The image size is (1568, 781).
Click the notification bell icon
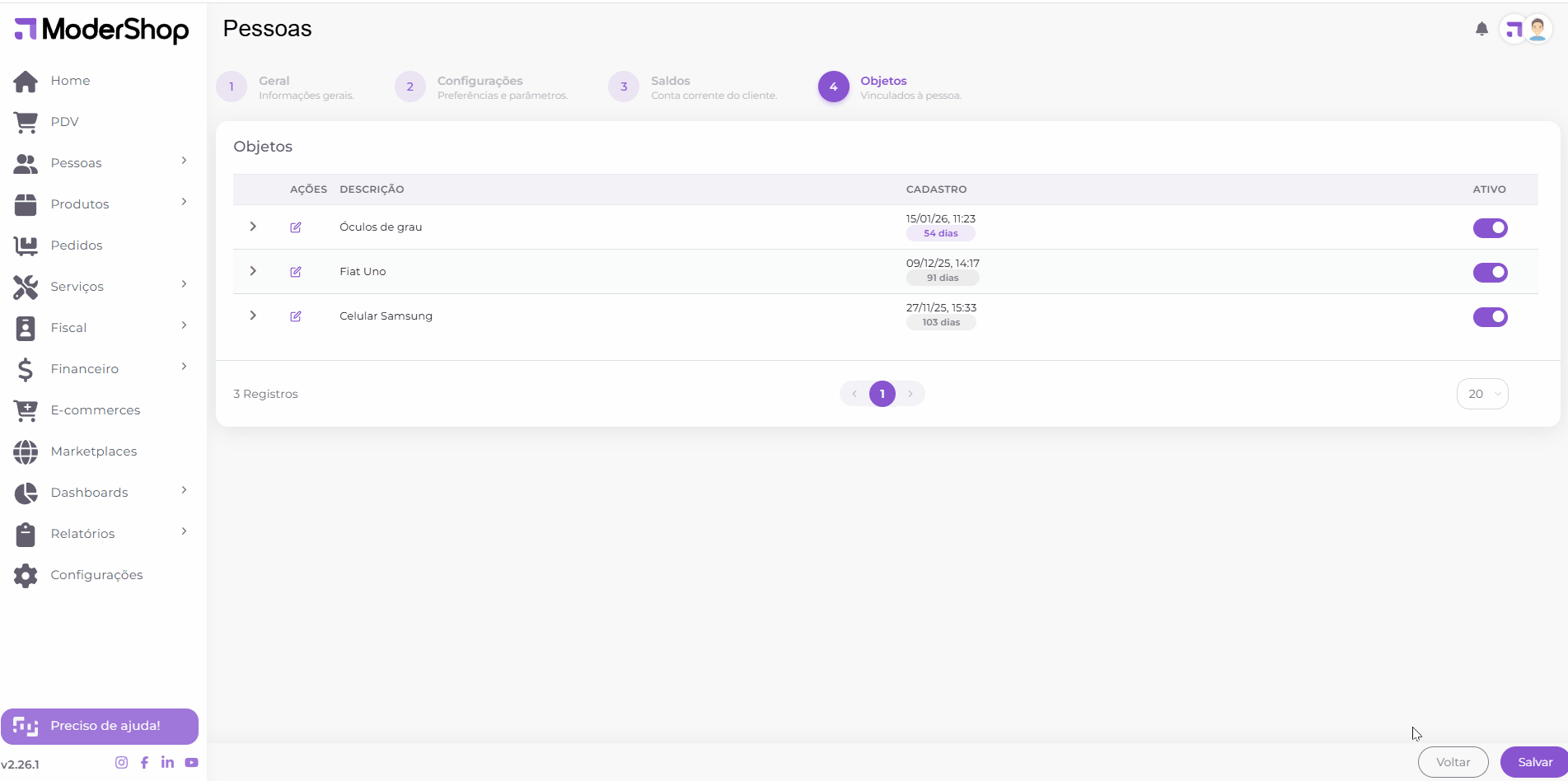coord(1481,30)
